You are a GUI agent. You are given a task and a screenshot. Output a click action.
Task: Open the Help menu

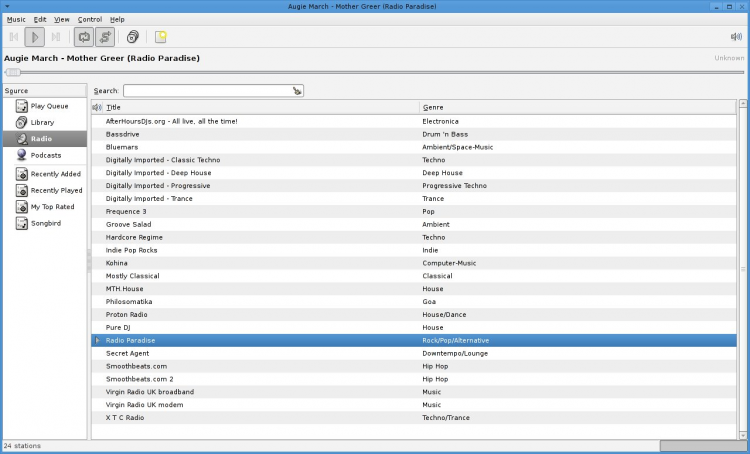click(117, 20)
